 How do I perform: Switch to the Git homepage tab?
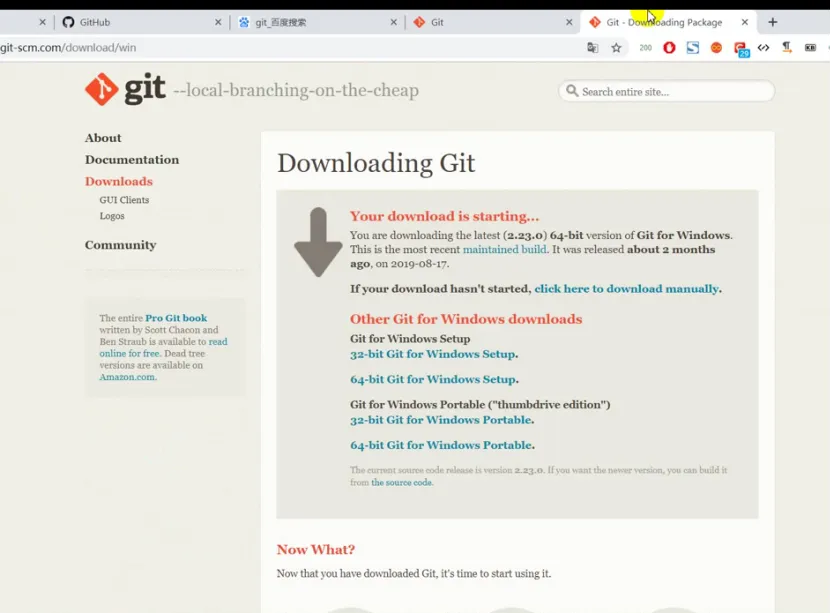[492, 22]
